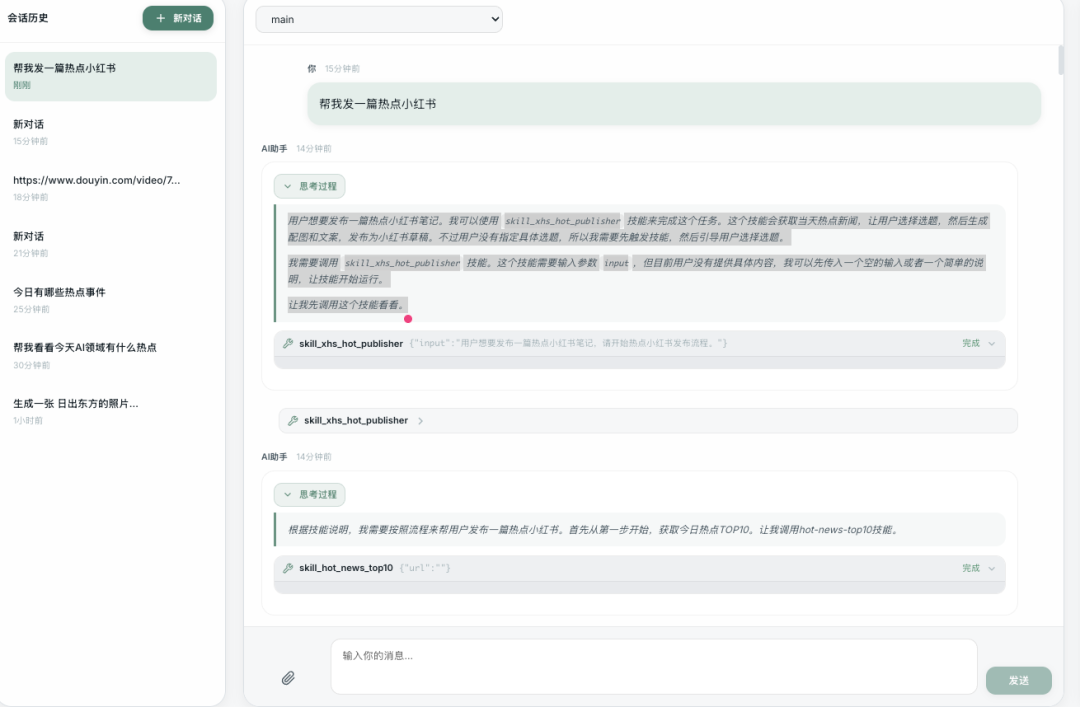This screenshot has width=1080, height=707.
Task: Click the paperclip attachment icon
Action: click(x=288, y=678)
